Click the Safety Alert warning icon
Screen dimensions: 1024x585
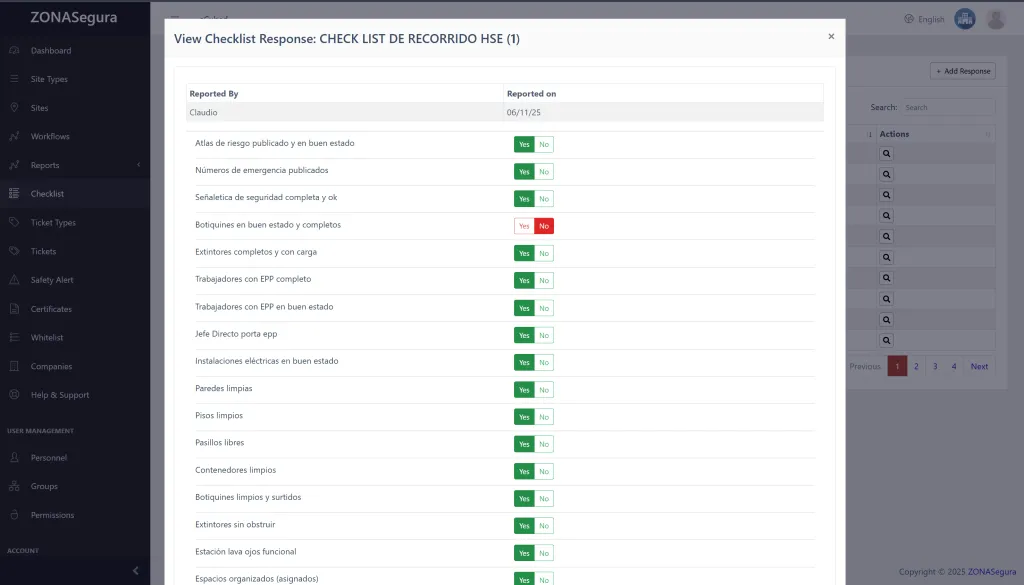(x=14, y=280)
